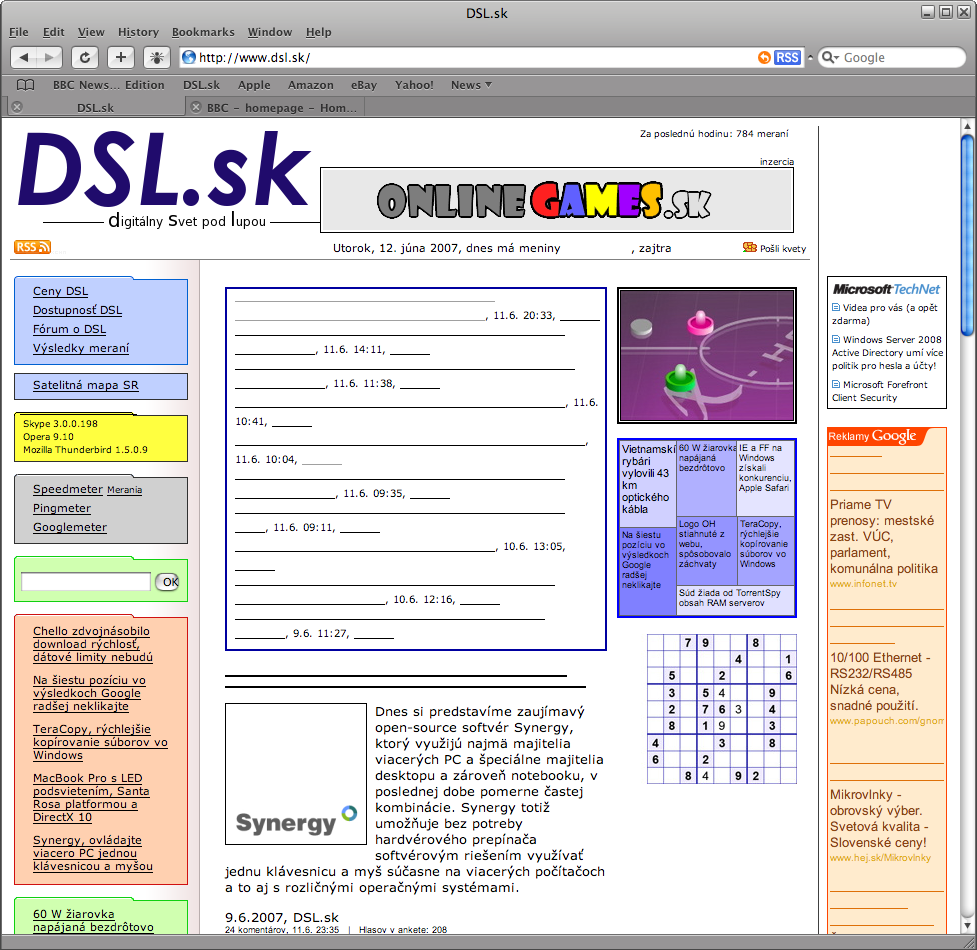Click the globe site icon in address bar
Viewport: 977px width, 950px height.
click(x=188, y=58)
